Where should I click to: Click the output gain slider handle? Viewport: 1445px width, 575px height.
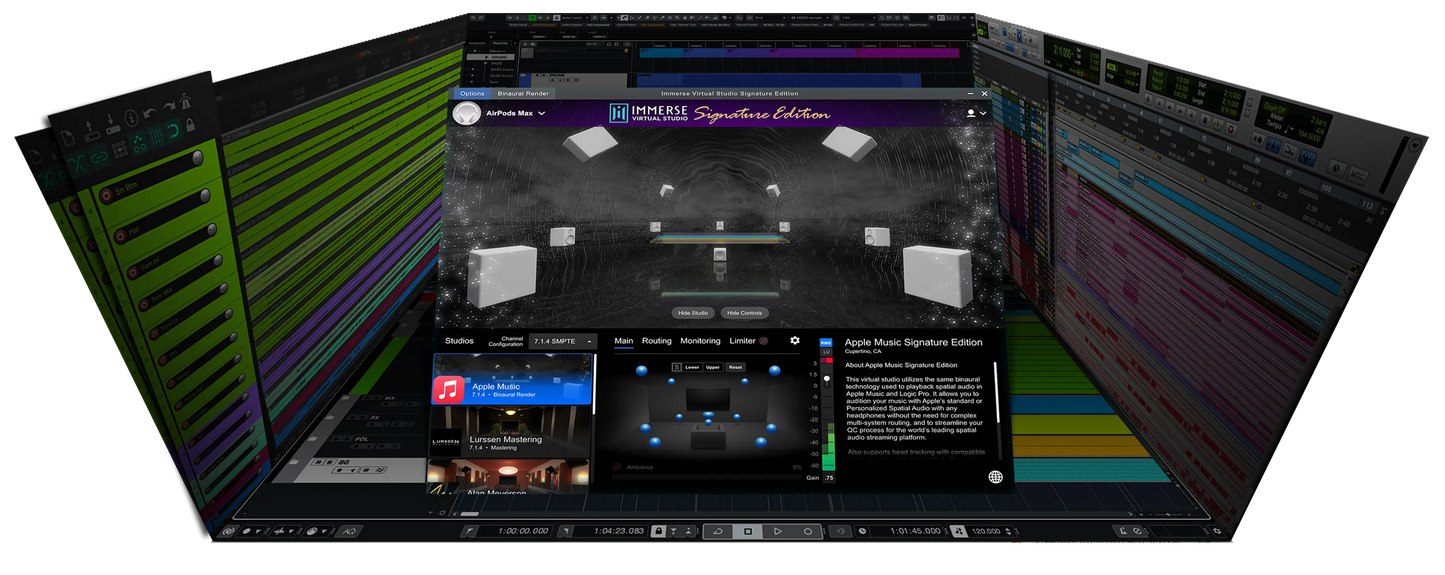pyautogui.click(x=827, y=381)
